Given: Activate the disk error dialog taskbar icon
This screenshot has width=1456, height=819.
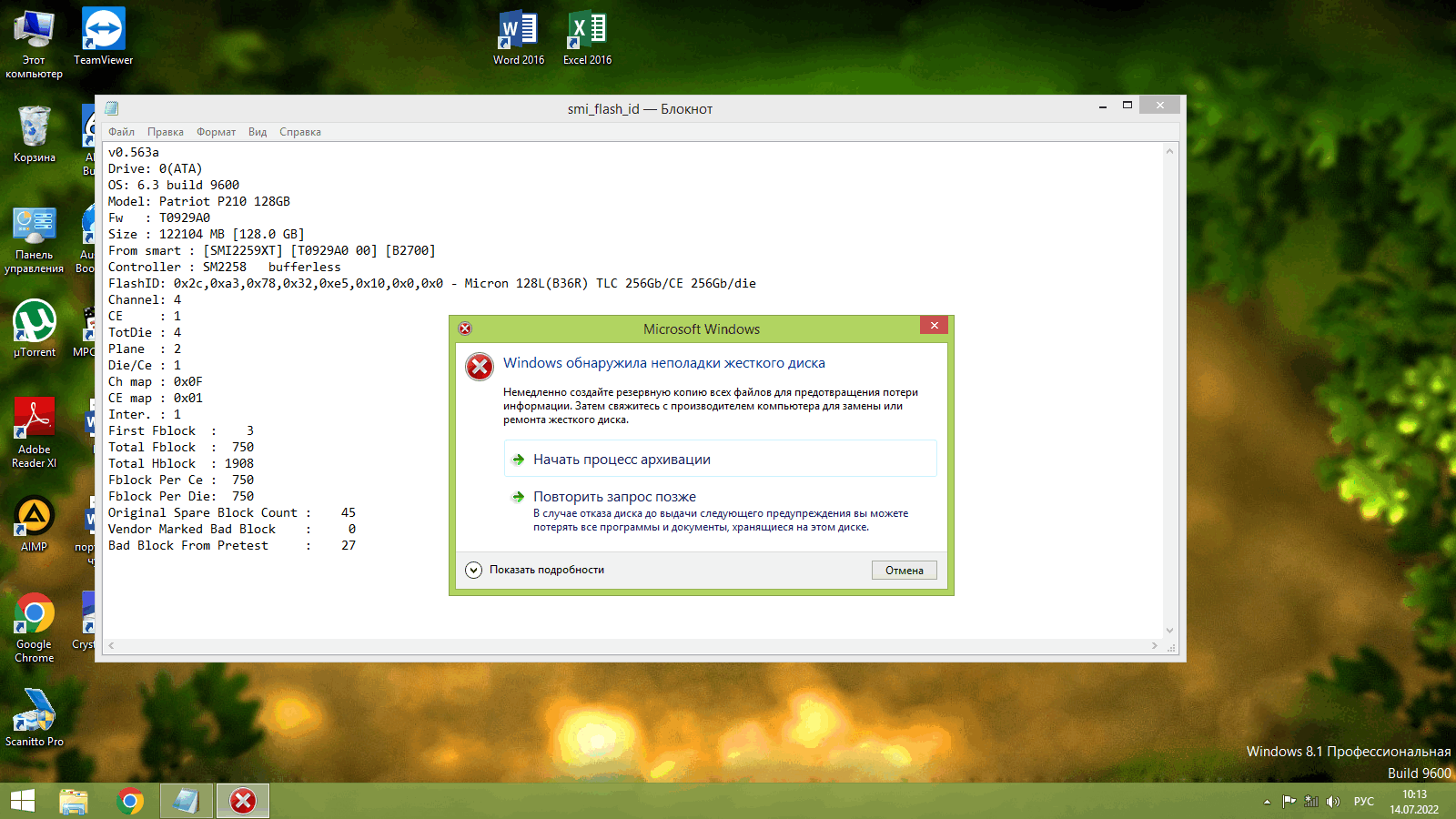Looking at the screenshot, I should [243, 801].
